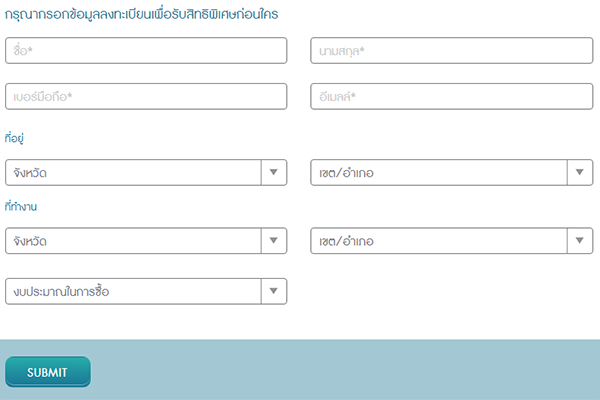Click the registration heading text at top

[x=142, y=14]
